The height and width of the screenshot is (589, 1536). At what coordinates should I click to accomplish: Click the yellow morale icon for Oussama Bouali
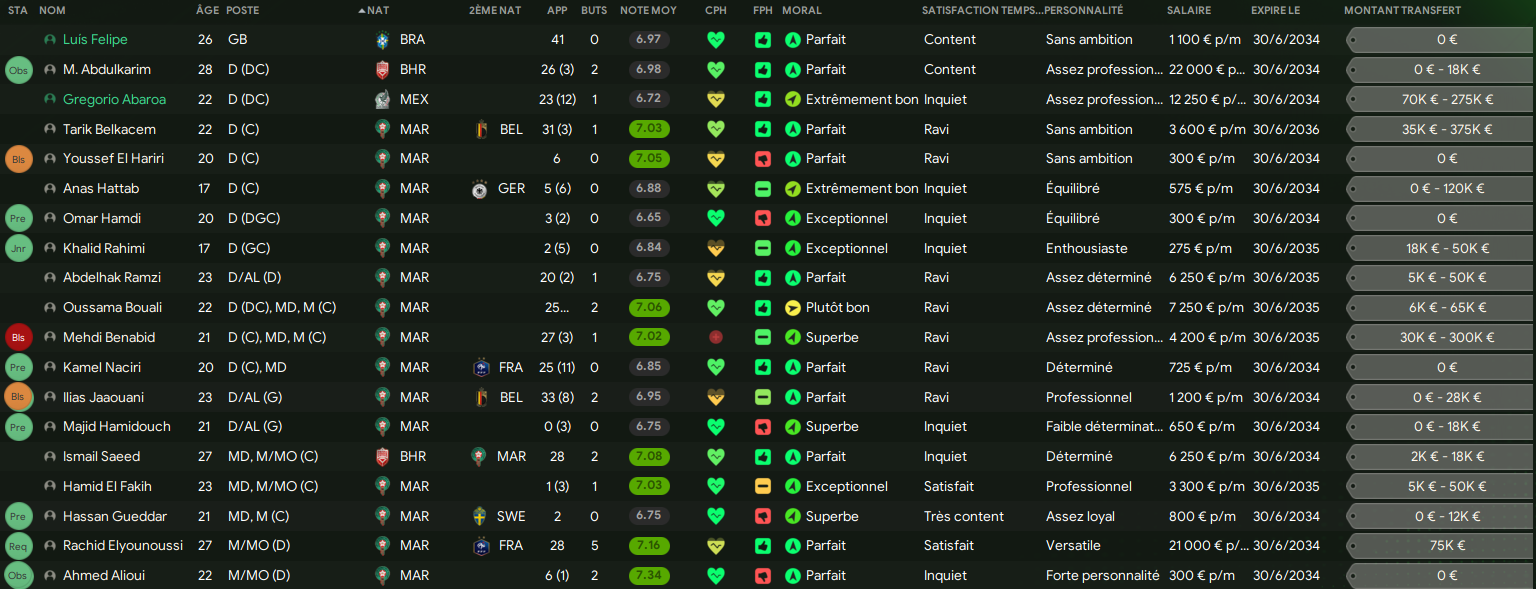[x=793, y=308]
